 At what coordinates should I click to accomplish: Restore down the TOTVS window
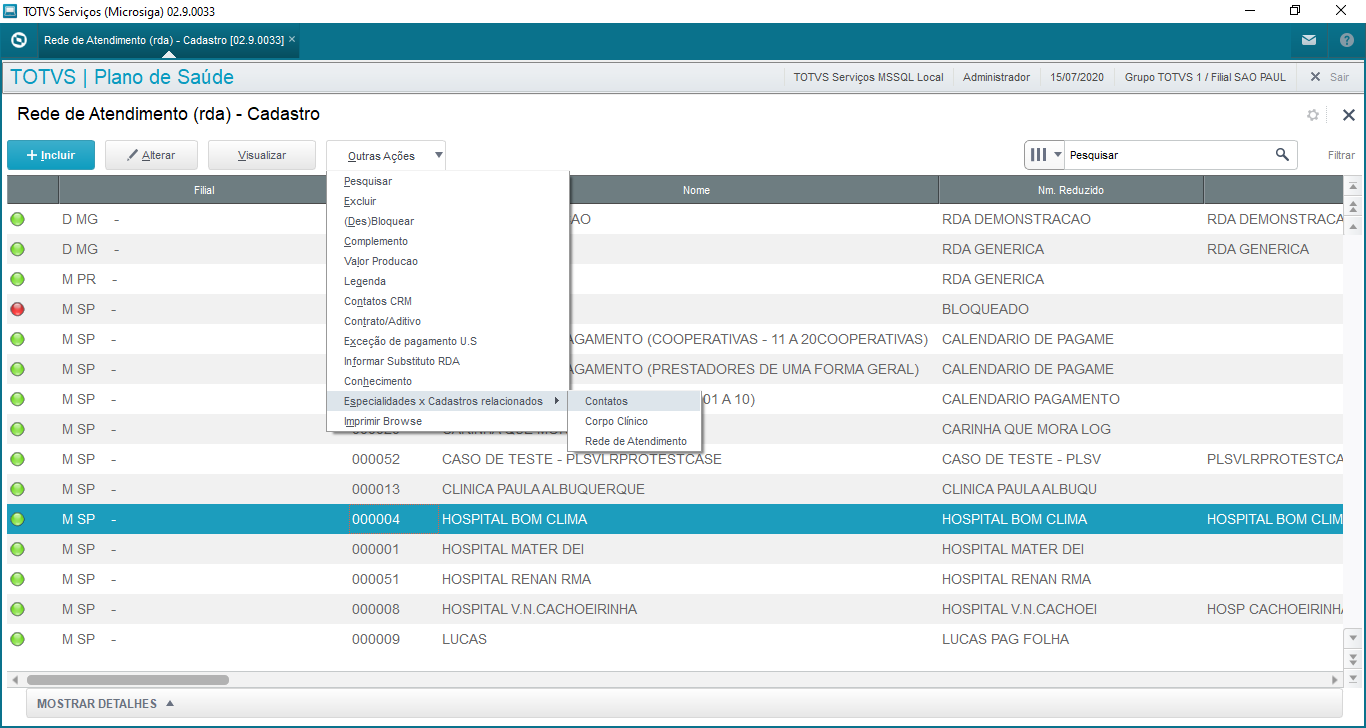(x=1295, y=11)
